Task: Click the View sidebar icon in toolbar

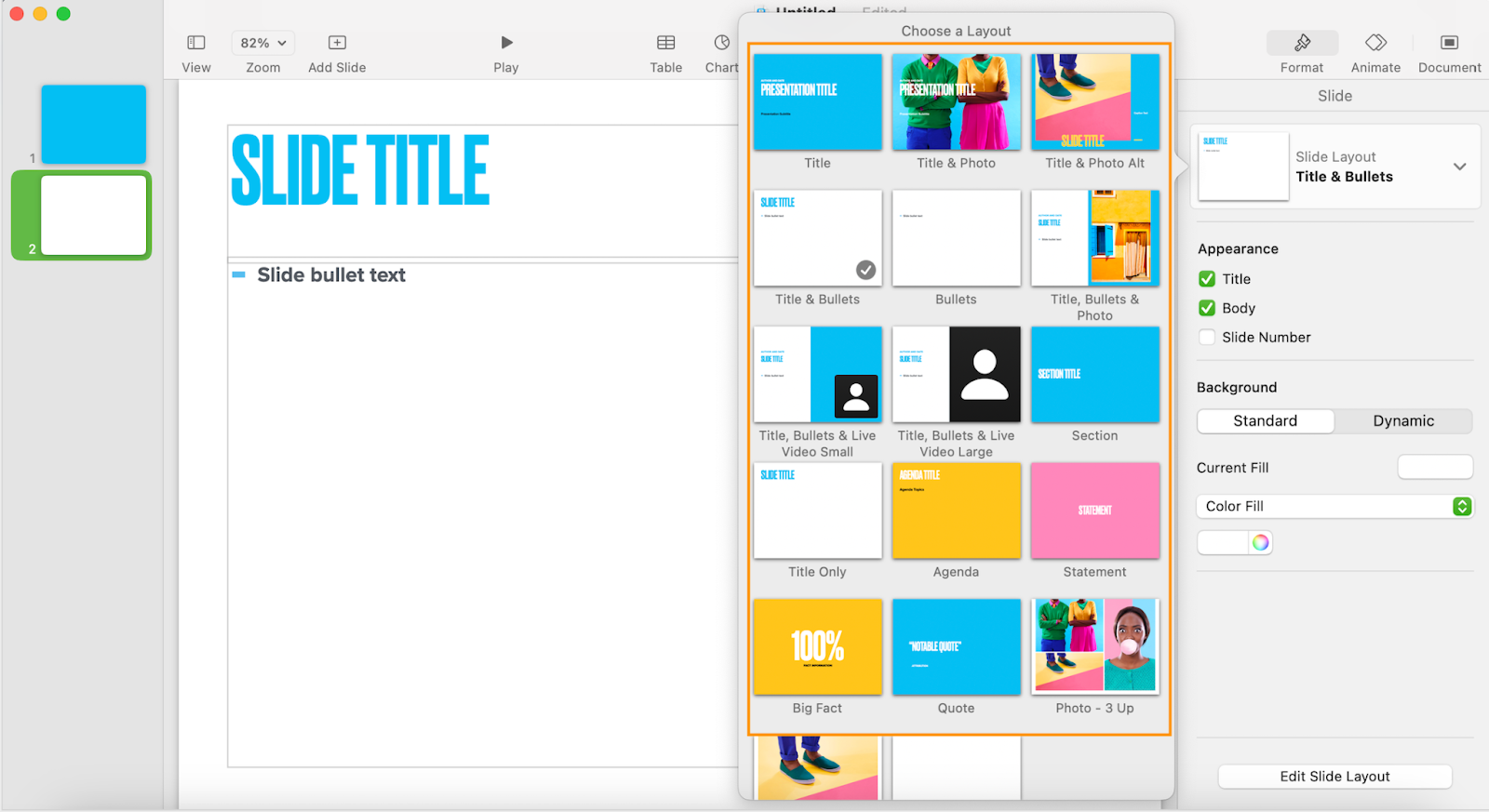Action: coord(195,43)
